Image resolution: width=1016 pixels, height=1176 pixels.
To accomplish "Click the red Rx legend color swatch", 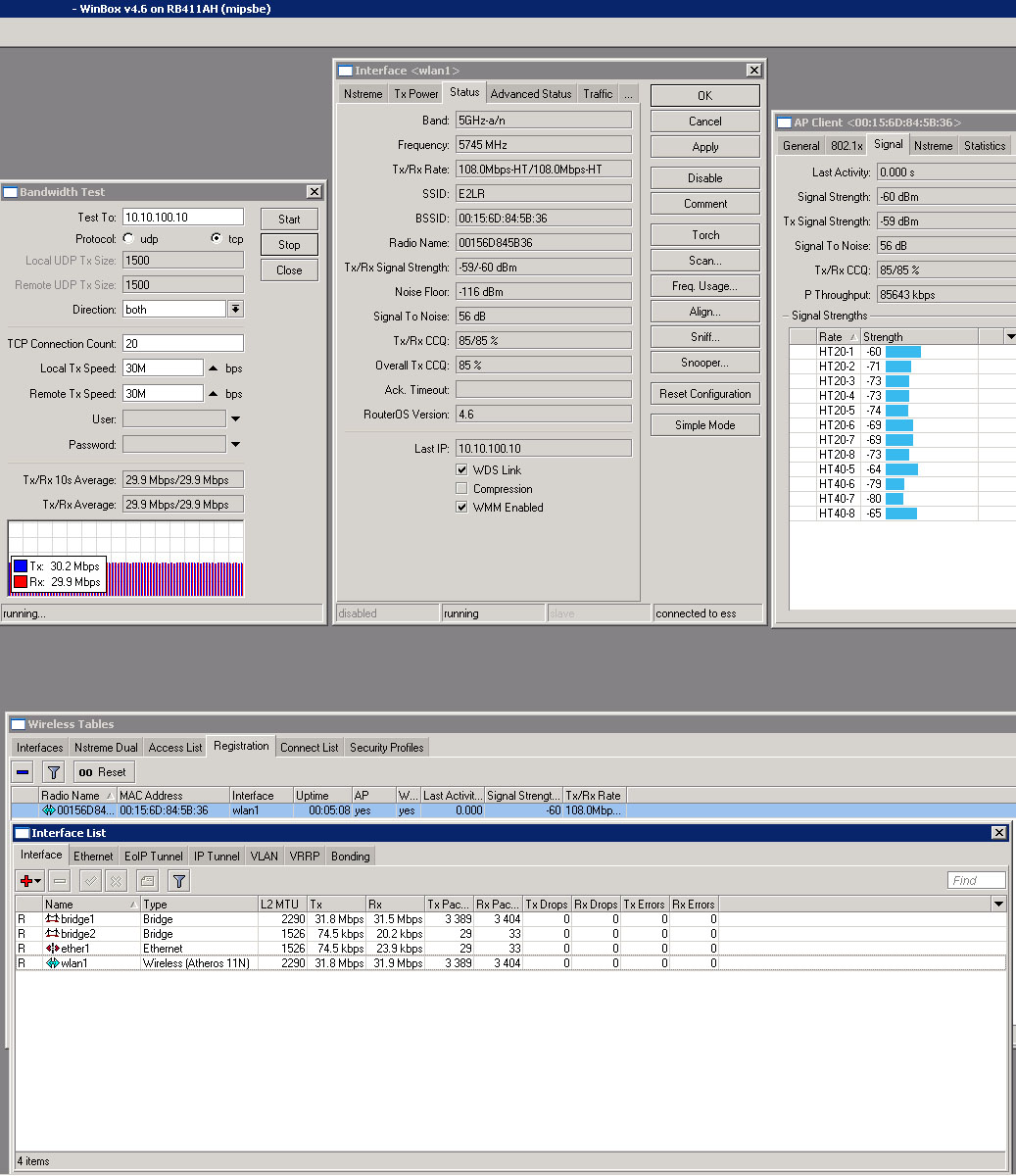I will 21,582.
